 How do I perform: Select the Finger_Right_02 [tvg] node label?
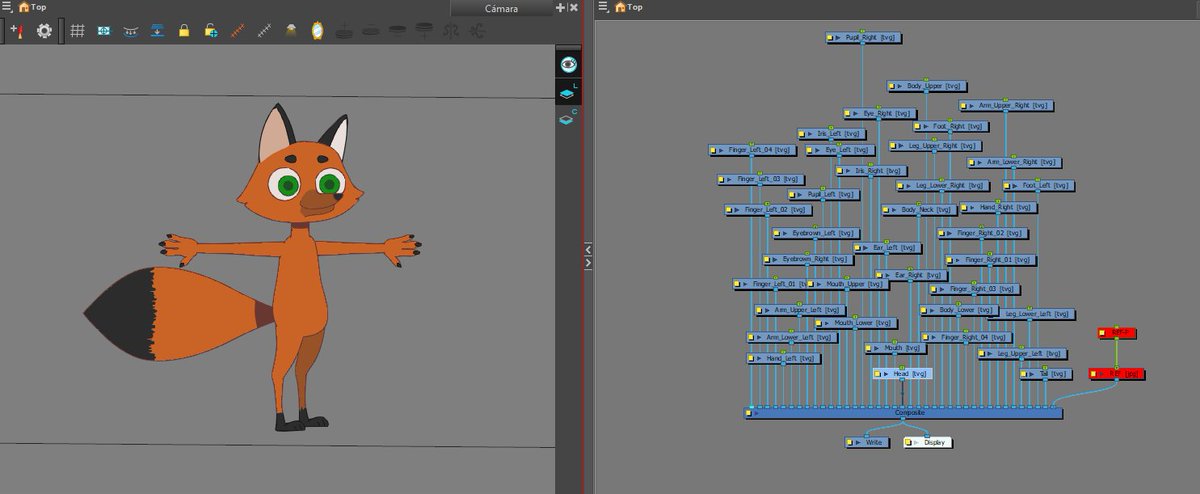click(x=986, y=233)
